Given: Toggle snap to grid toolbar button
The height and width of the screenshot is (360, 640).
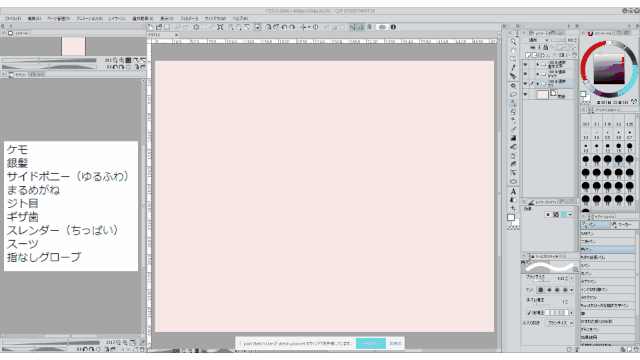Looking at the screenshot, I should (x=369, y=27).
